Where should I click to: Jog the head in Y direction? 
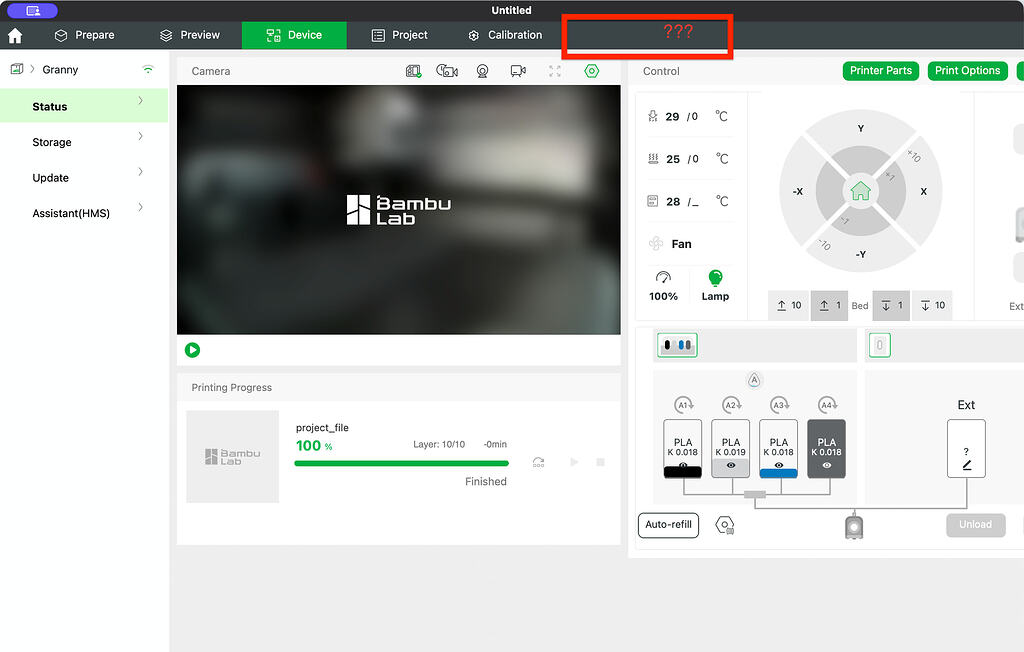pos(861,128)
